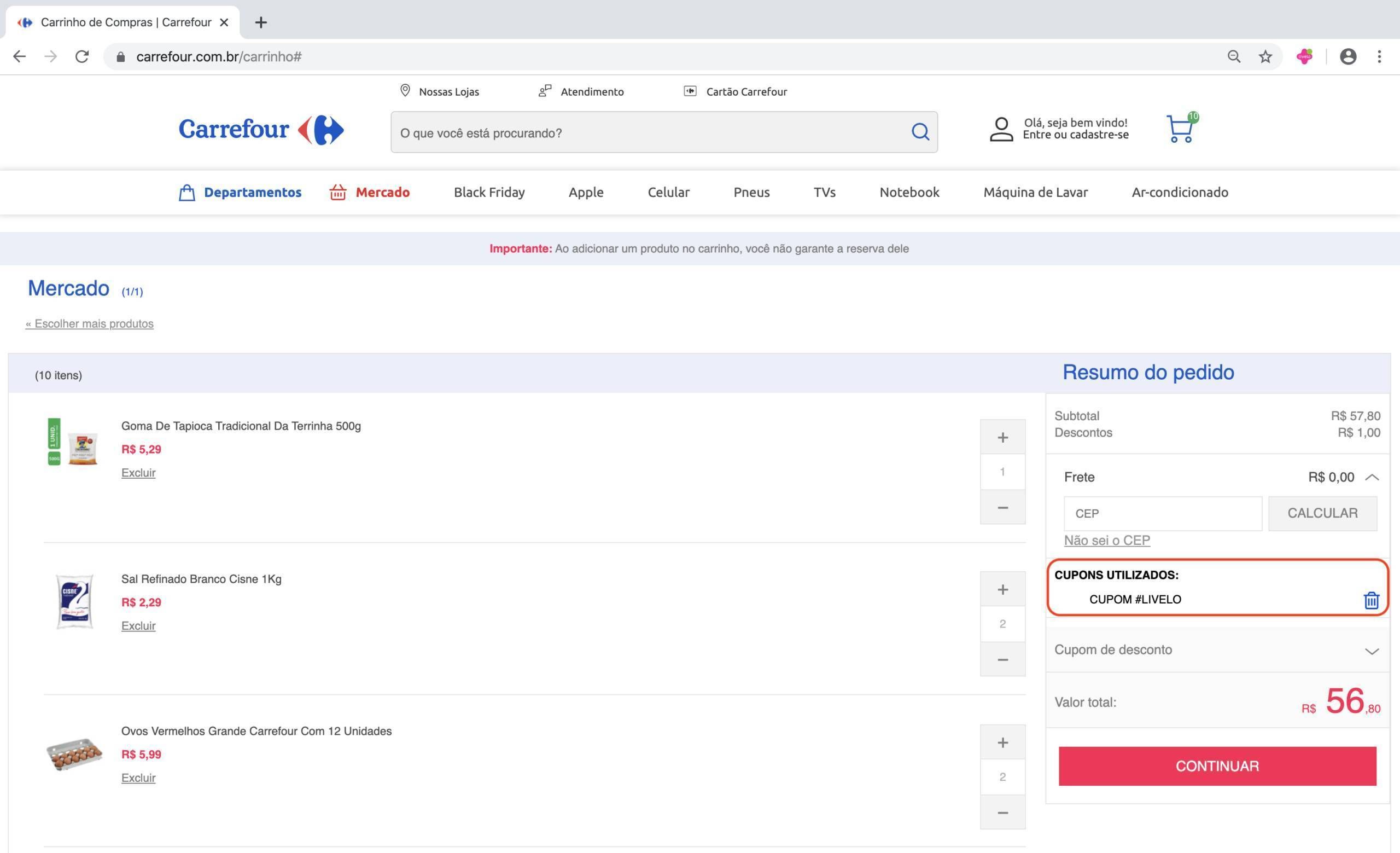Increase Ovos Vermelhos quantity with plus
This screenshot has width=1400, height=853.
coord(1002,742)
